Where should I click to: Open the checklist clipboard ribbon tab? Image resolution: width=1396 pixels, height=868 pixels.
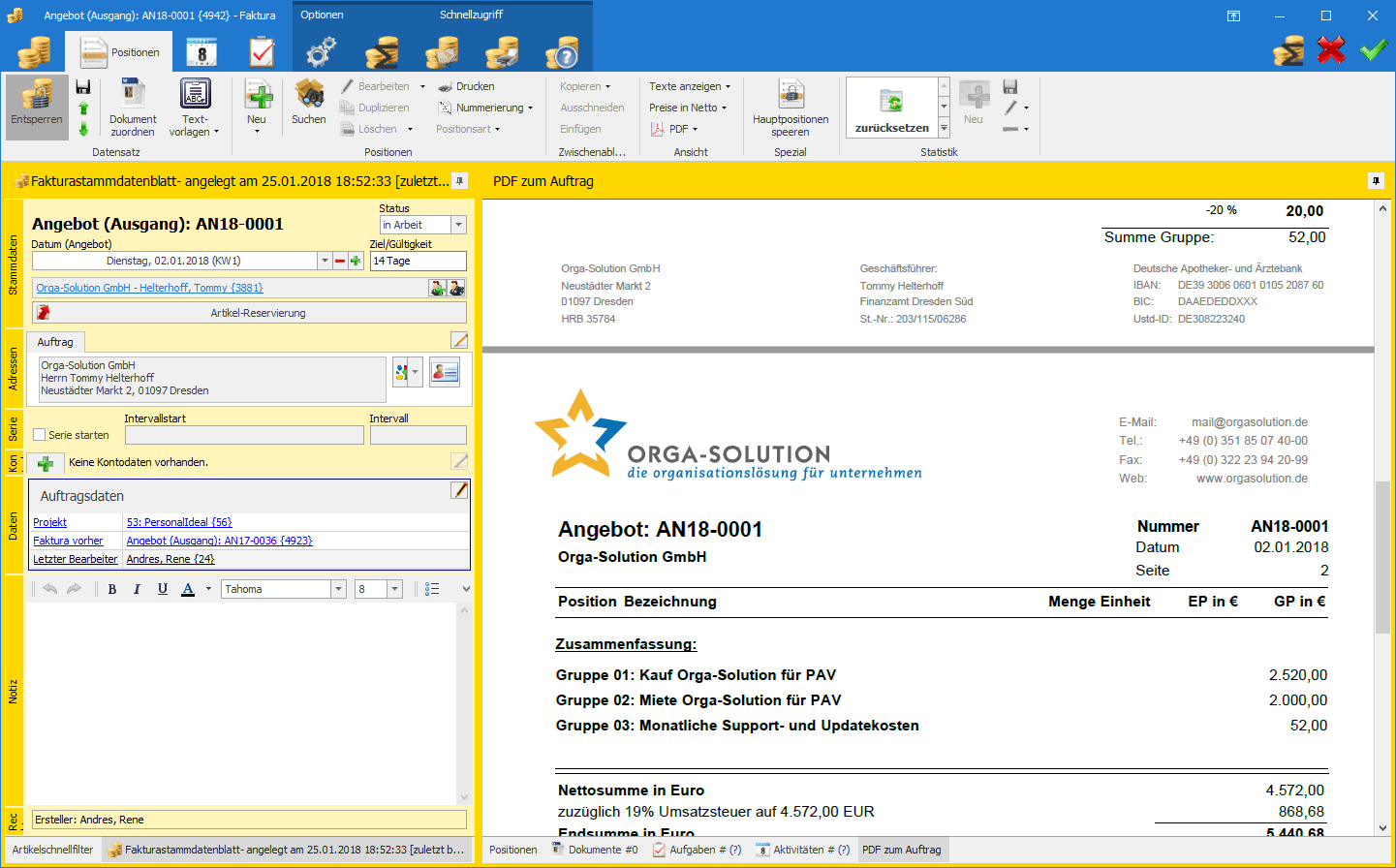262,52
